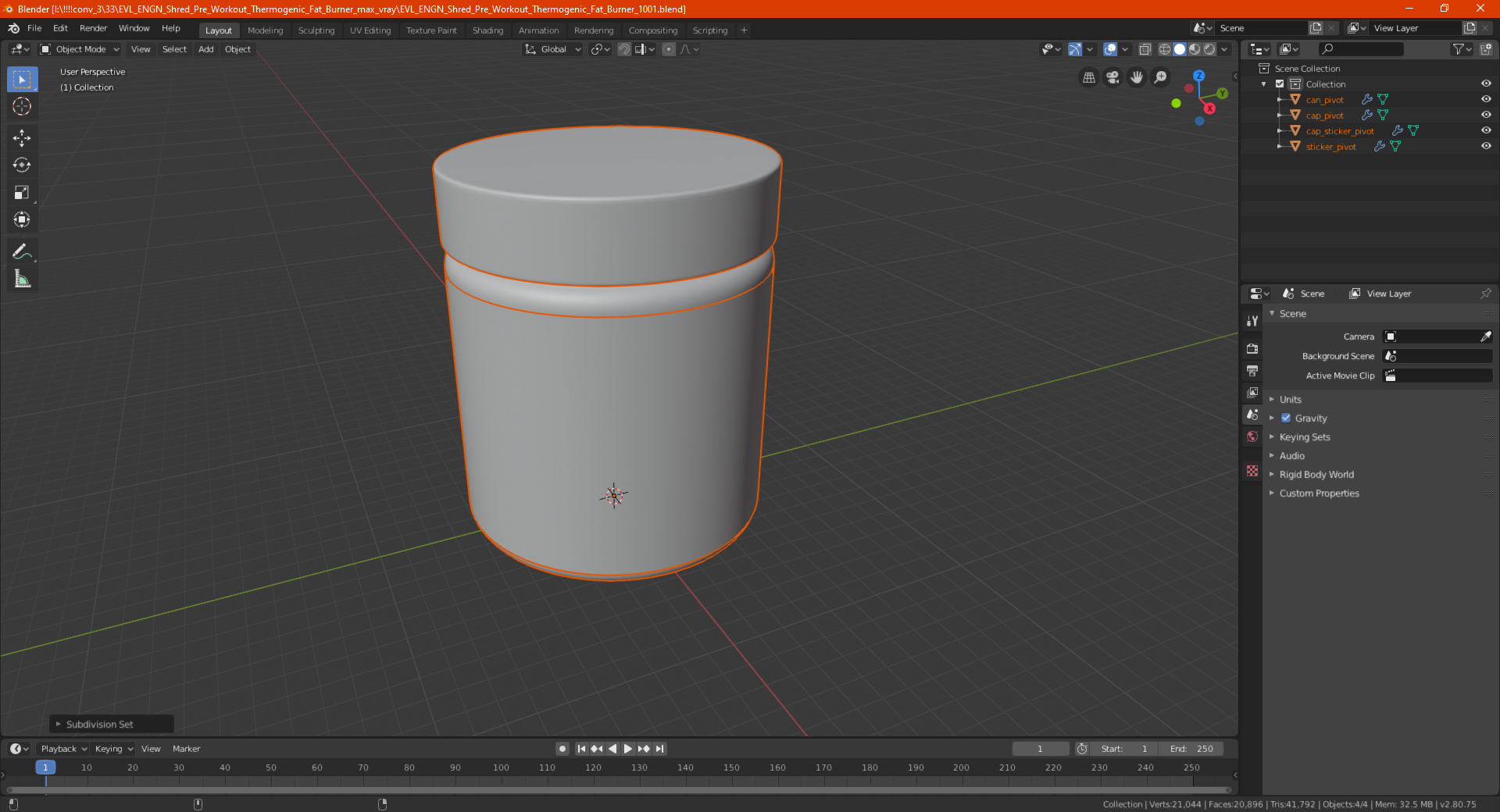Open the Render menu
This screenshot has height=812, width=1500.
pos(93,28)
